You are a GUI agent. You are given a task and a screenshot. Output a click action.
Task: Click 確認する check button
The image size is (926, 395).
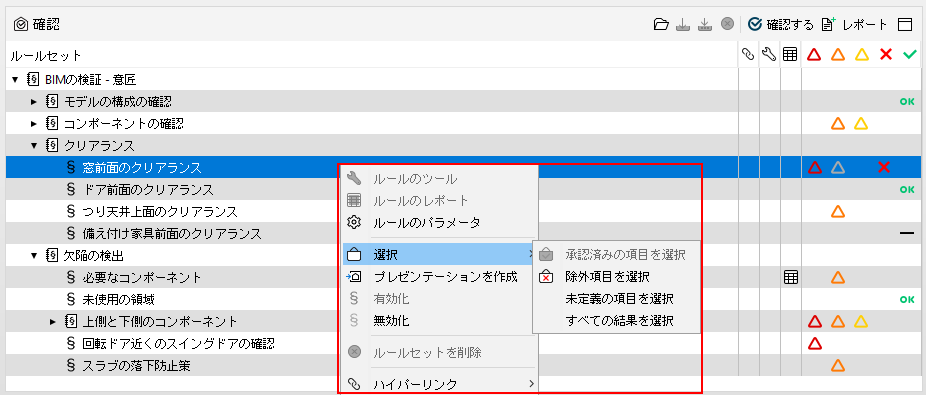point(780,24)
